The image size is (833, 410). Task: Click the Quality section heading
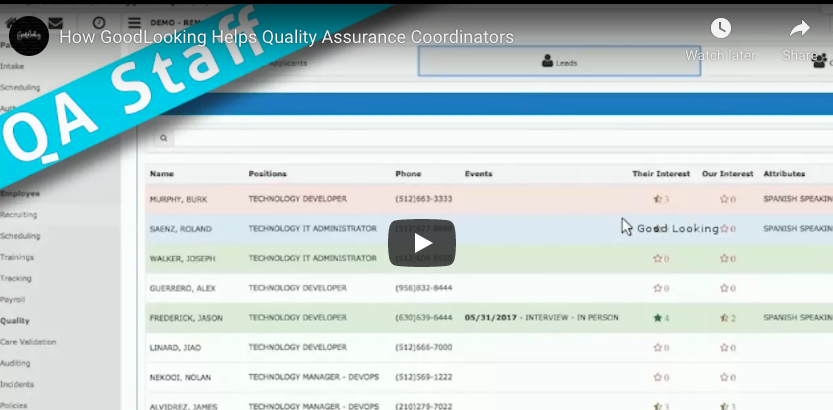[x=15, y=321]
